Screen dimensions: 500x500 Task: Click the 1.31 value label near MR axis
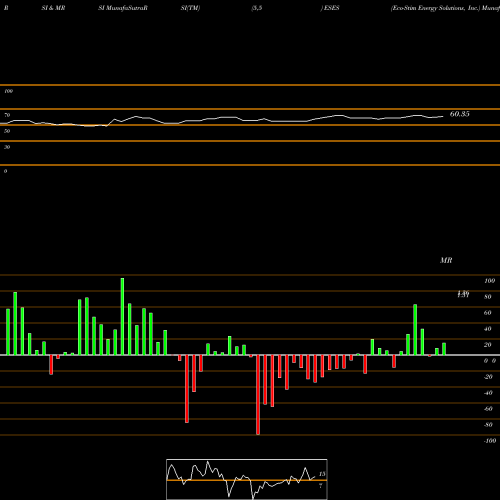[463, 294]
